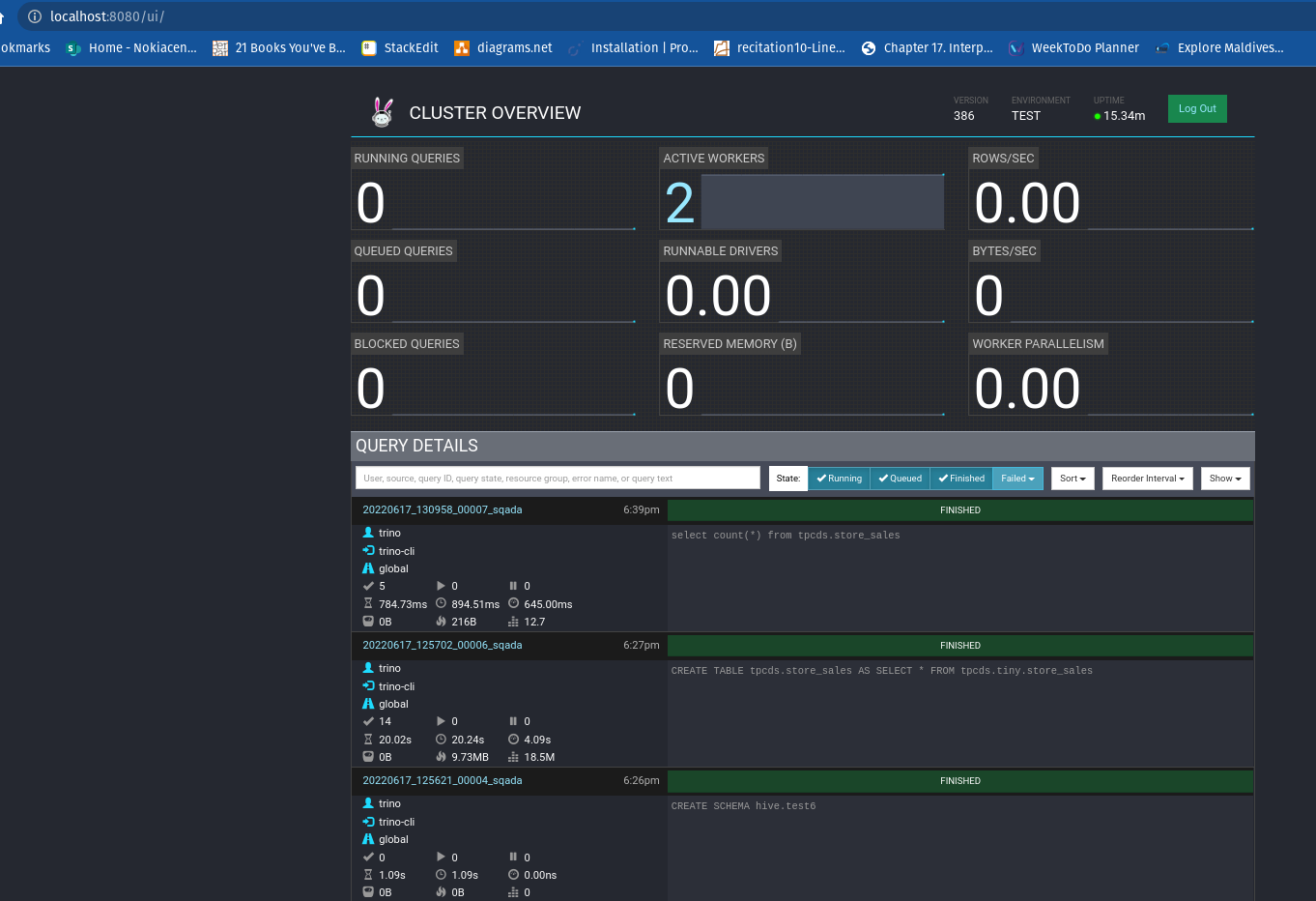
Task: Click the 6:39pm timestamp
Action: tap(642, 509)
